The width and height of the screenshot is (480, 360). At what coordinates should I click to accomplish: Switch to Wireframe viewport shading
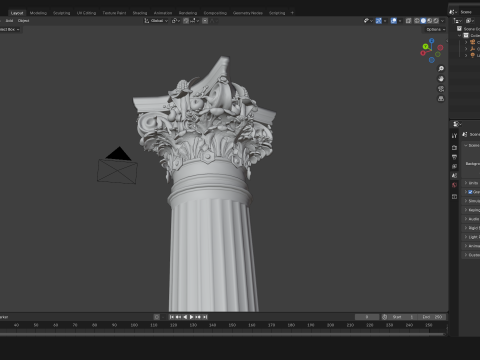[417, 21]
